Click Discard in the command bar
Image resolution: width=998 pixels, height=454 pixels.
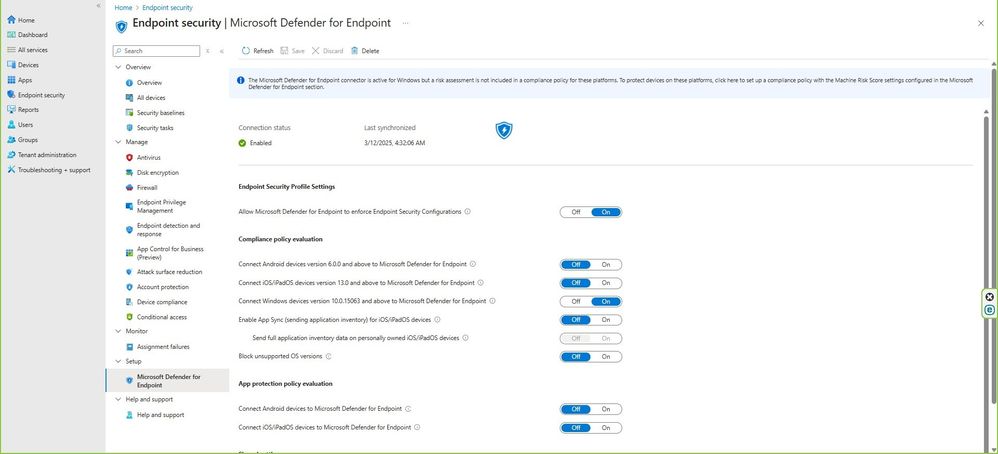[x=327, y=51]
